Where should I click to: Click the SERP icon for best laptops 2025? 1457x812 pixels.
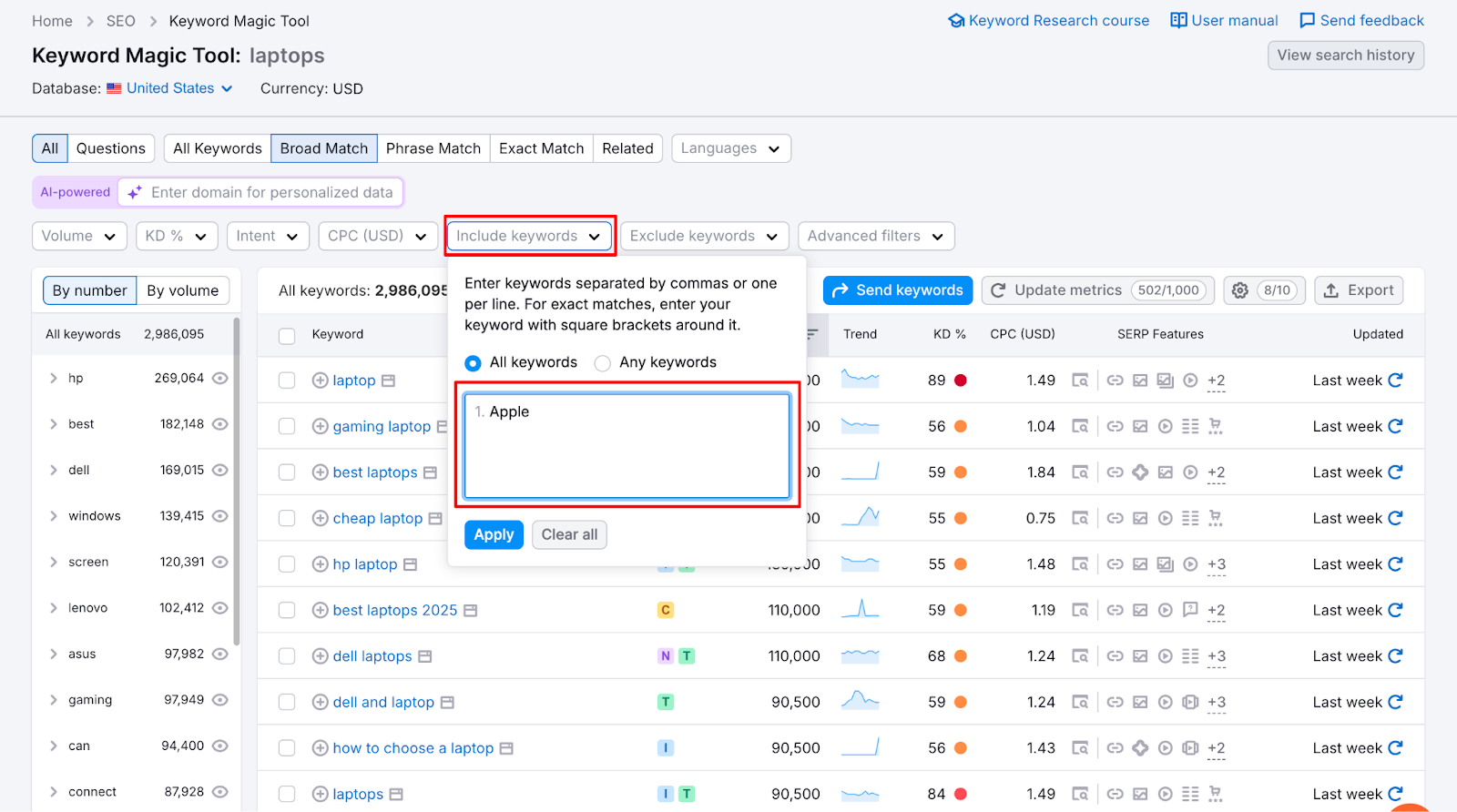470,610
